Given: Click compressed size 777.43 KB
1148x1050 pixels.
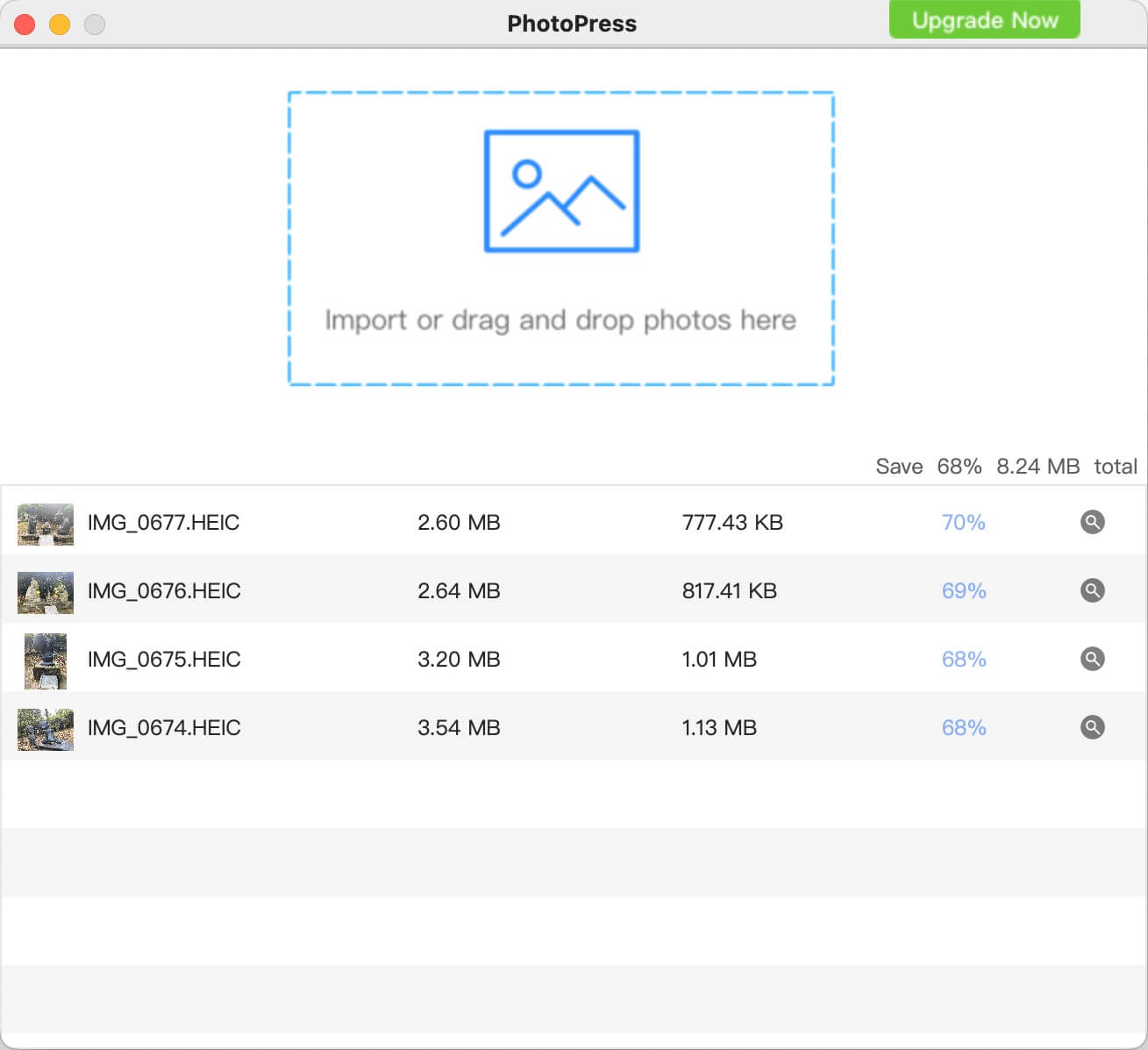Looking at the screenshot, I should [x=732, y=523].
